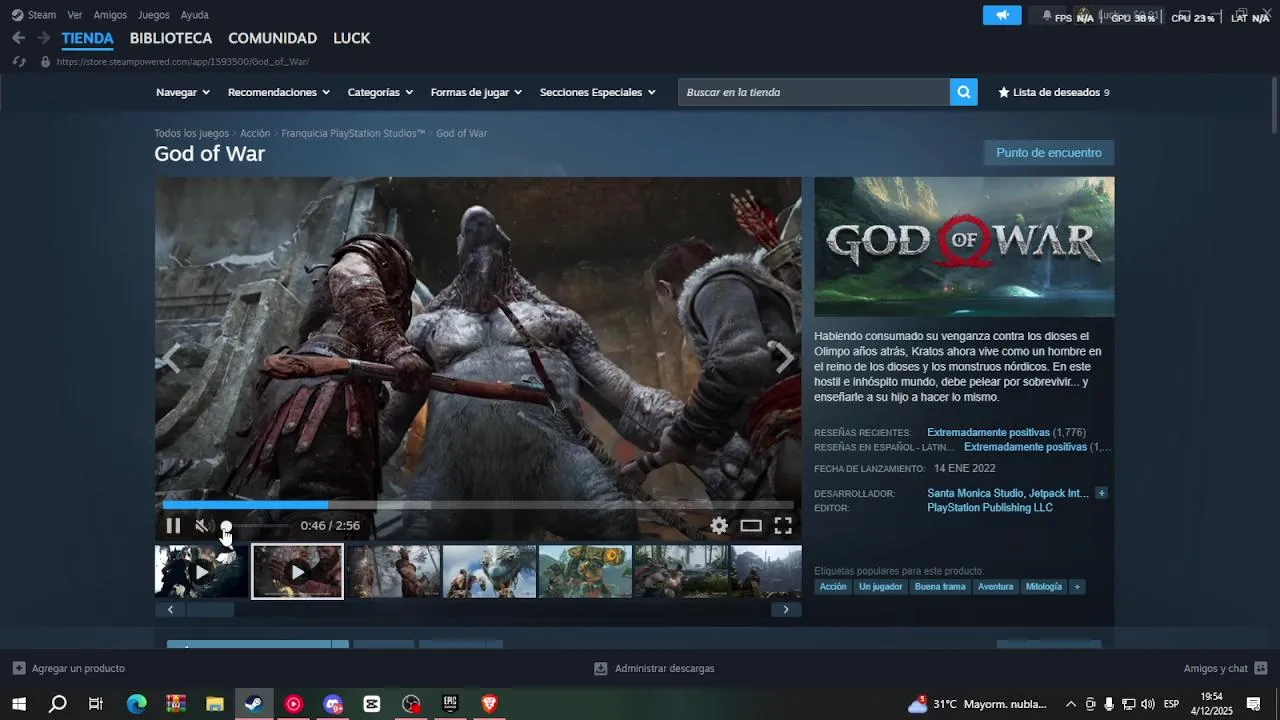This screenshot has height=720, width=1280.
Task: View the fifth screenshot thumbnail
Action: [585, 571]
